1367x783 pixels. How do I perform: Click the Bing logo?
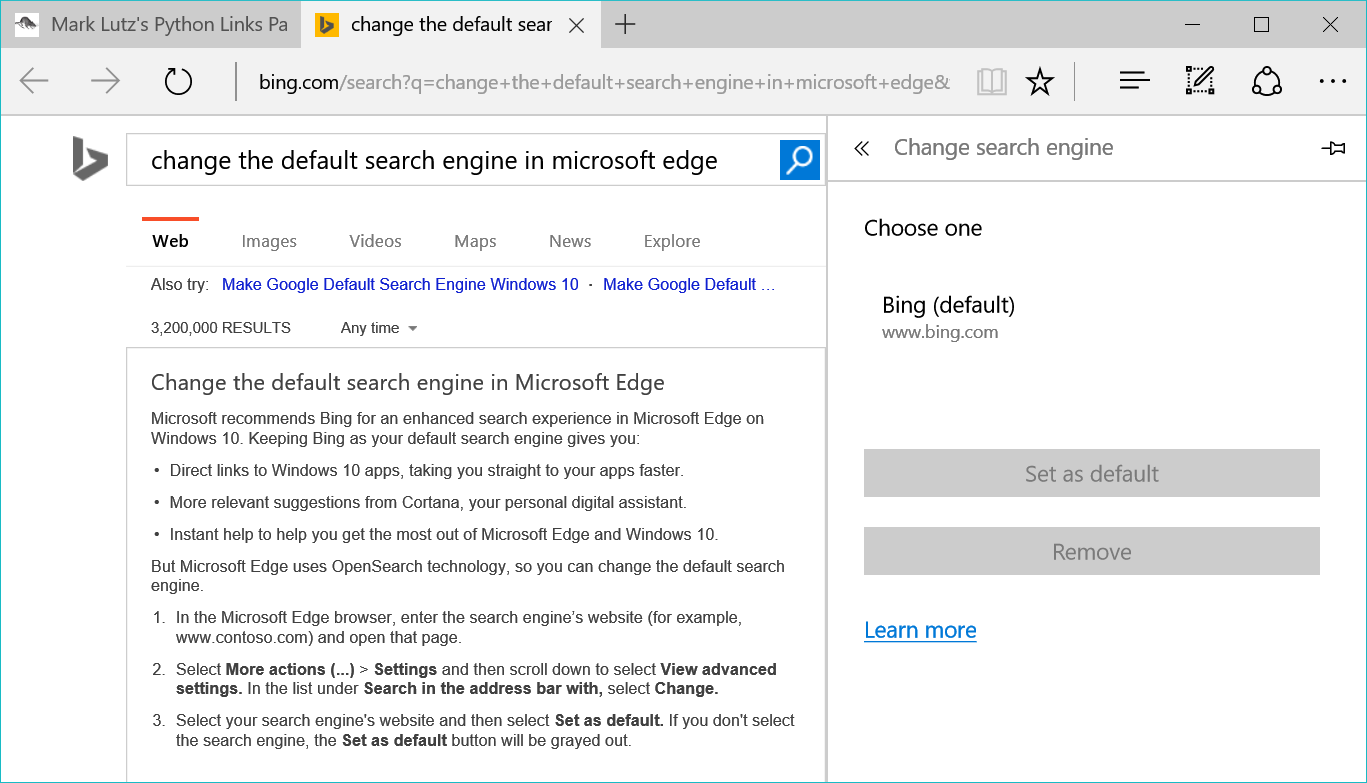[89, 159]
